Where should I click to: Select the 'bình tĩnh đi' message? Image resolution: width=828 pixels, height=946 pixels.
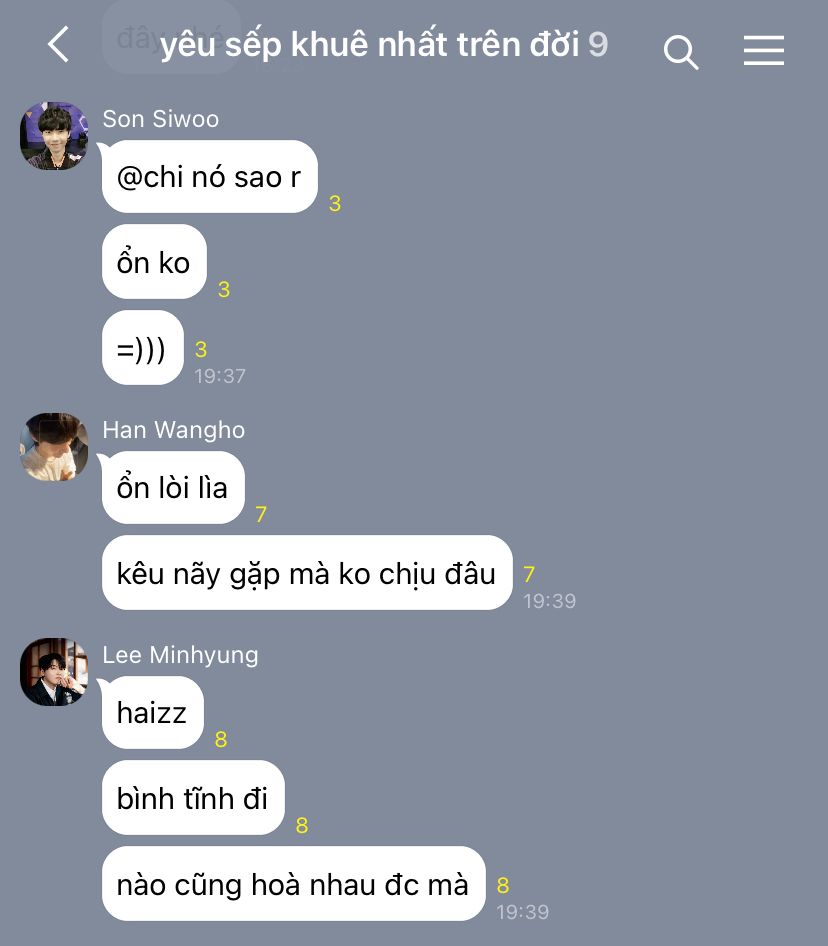(193, 798)
